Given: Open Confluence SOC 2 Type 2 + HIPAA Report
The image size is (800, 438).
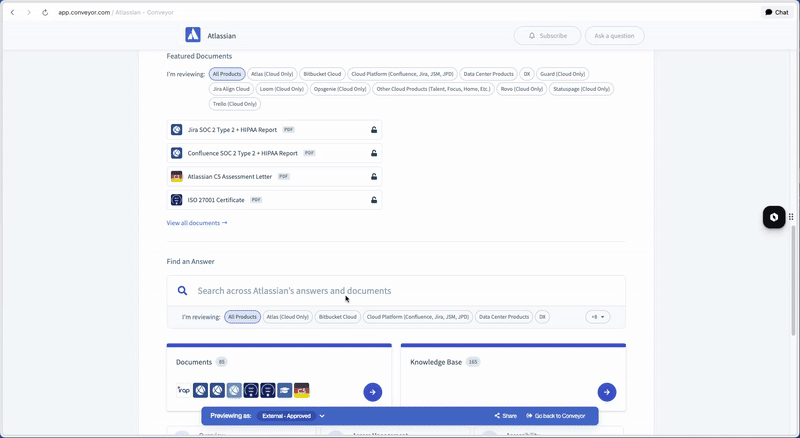Looking at the screenshot, I should tap(274, 153).
